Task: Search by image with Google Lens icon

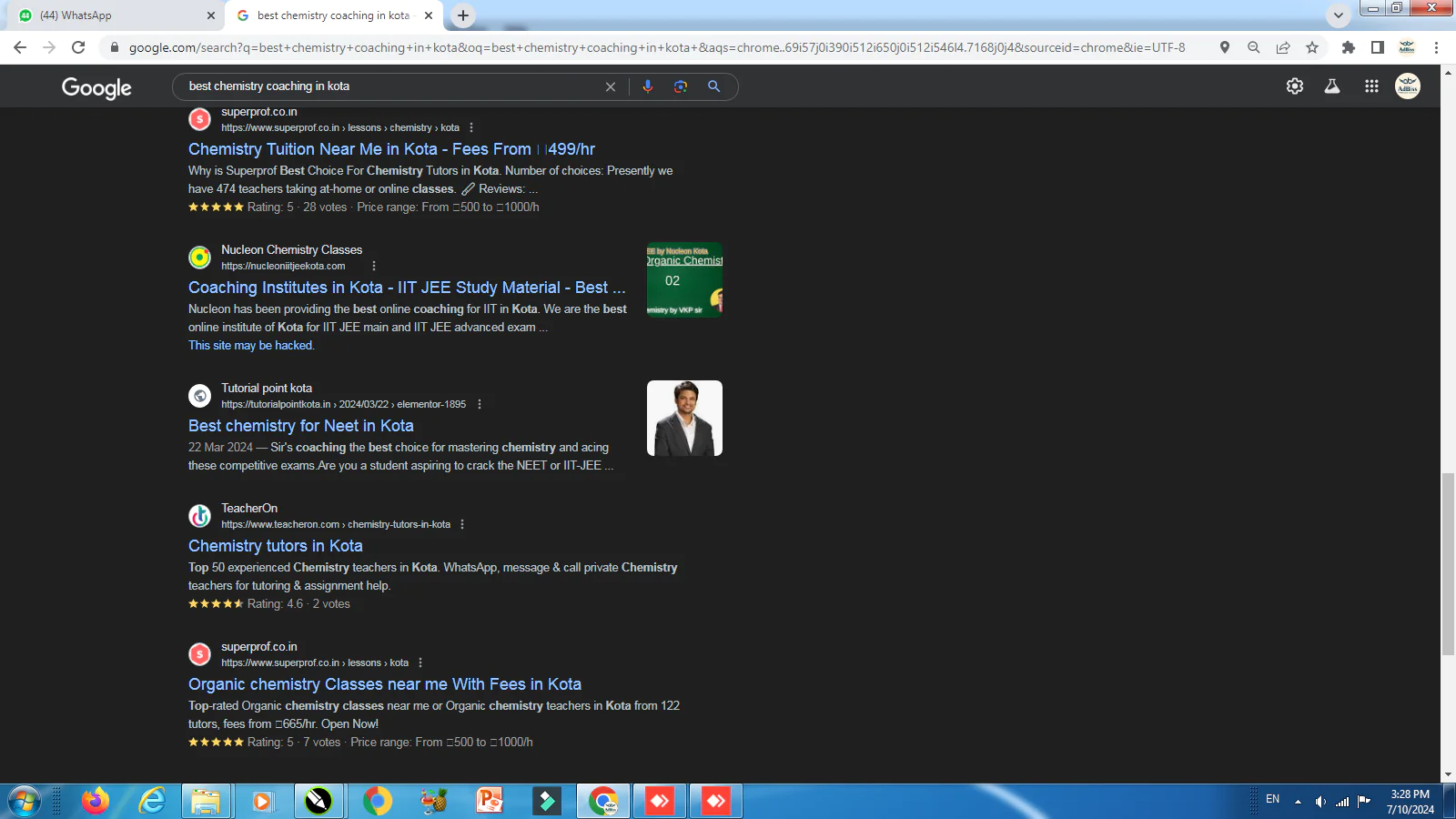Action: [x=681, y=86]
